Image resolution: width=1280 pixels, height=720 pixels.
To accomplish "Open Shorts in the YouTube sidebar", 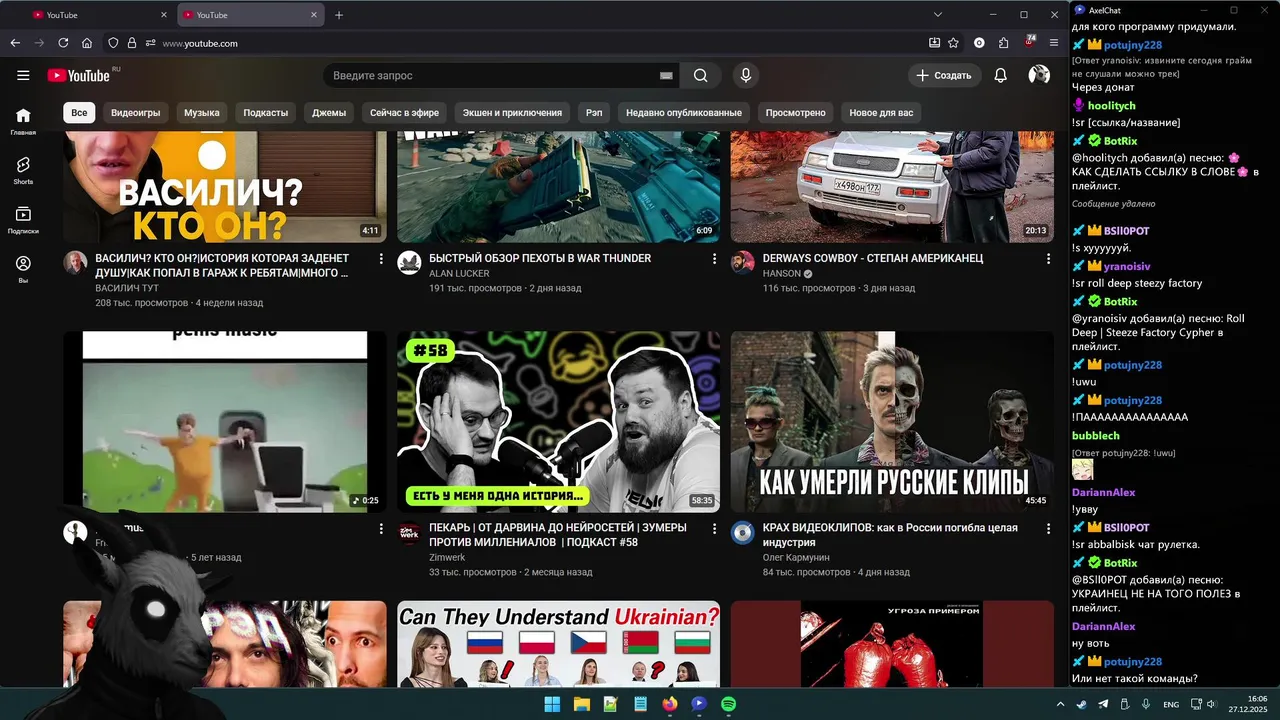I will click(23, 170).
